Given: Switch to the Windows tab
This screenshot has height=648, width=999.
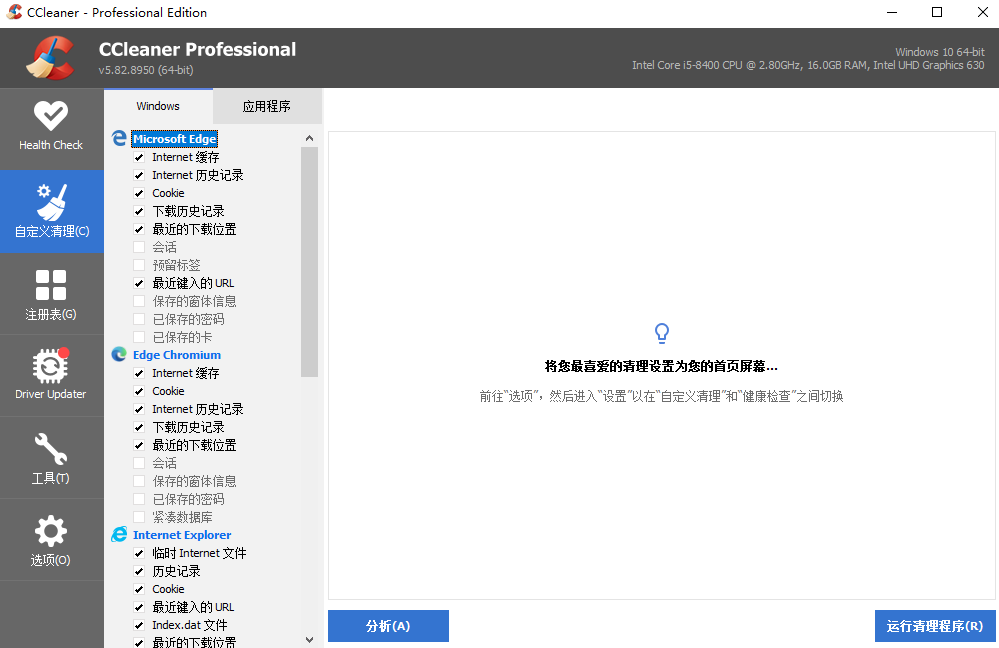Looking at the screenshot, I should (x=158, y=106).
